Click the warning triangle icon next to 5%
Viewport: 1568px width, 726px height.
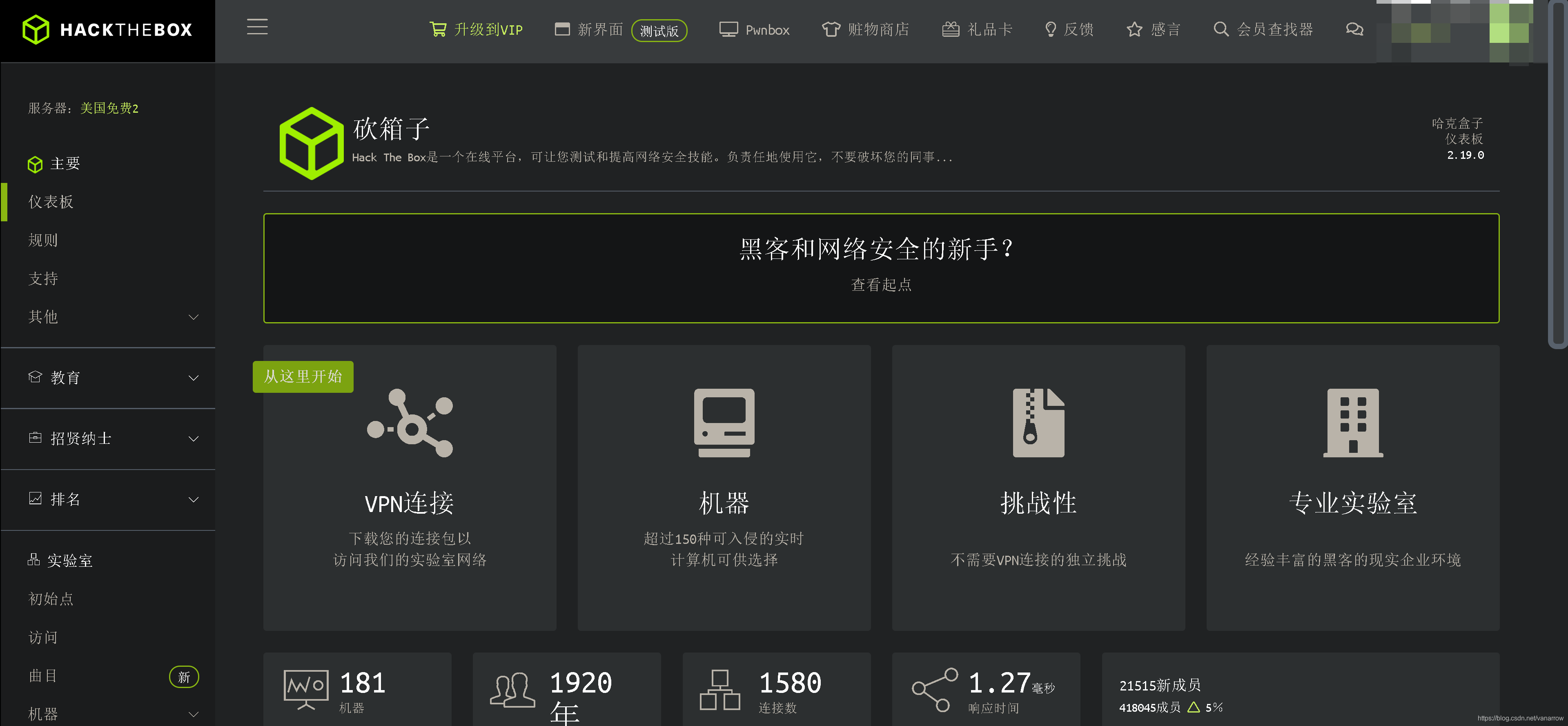pos(1193,706)
